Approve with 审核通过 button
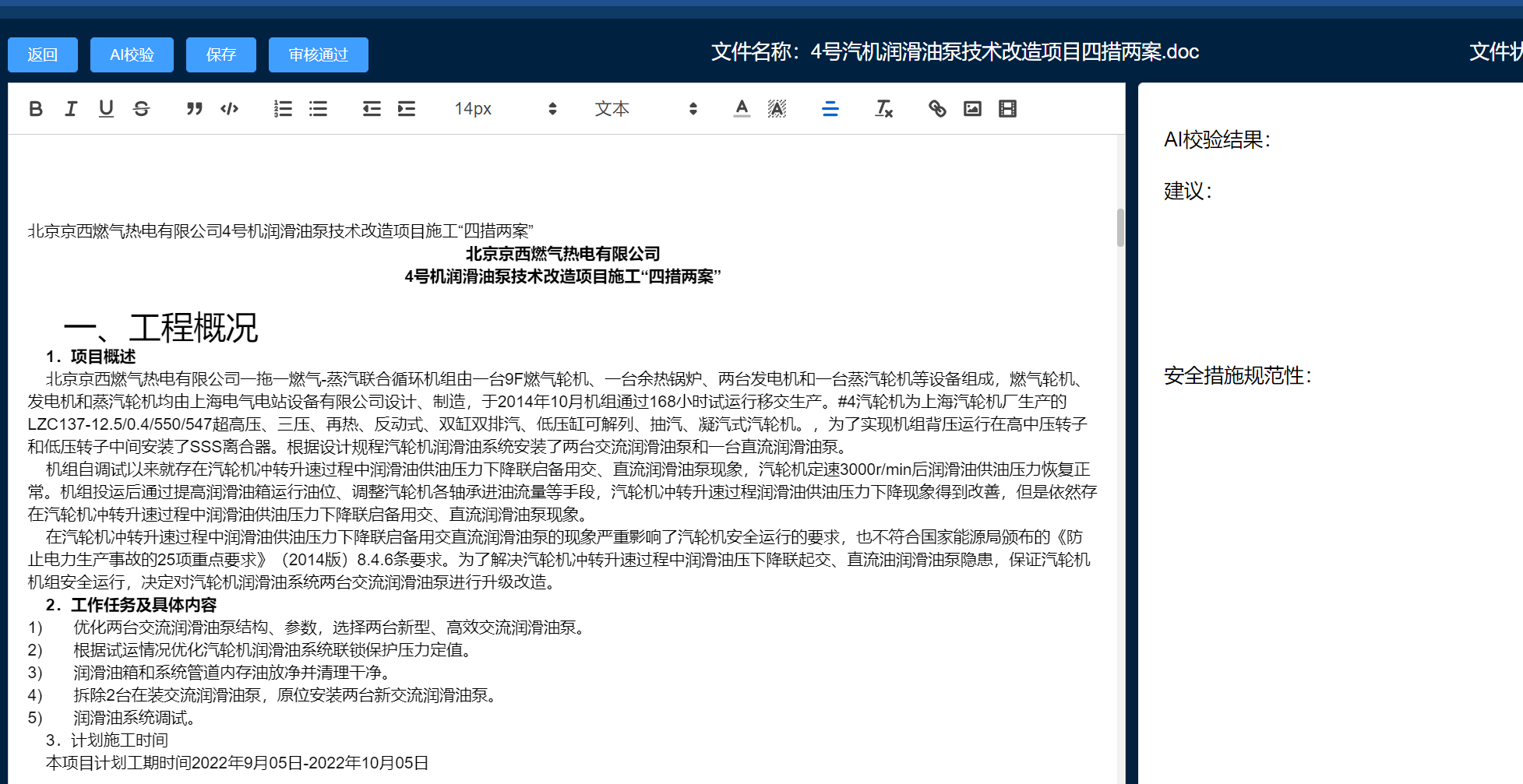This screenshot has height=784, width=1523. pyautogui.click(x=319, y=54)
